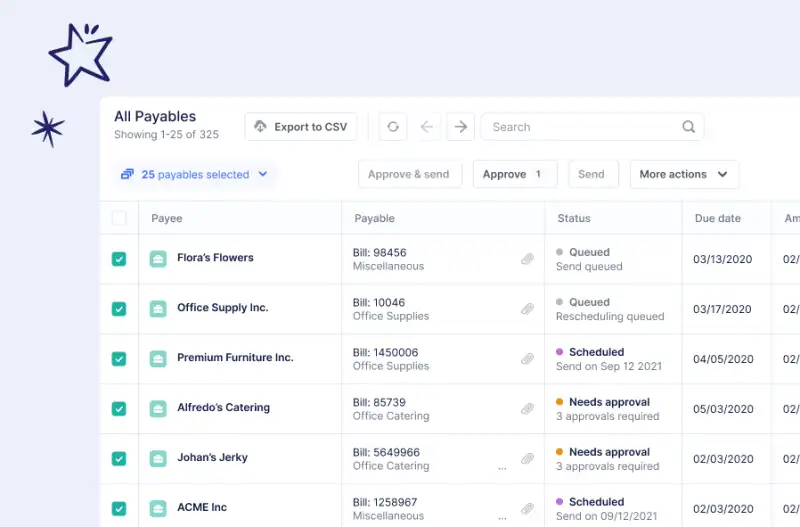Viewport: 800px width, 527px height.
Task: Uncheck the Johan's Jerky row checkbox
Action: pyautogui.click(x=119, y=459)
